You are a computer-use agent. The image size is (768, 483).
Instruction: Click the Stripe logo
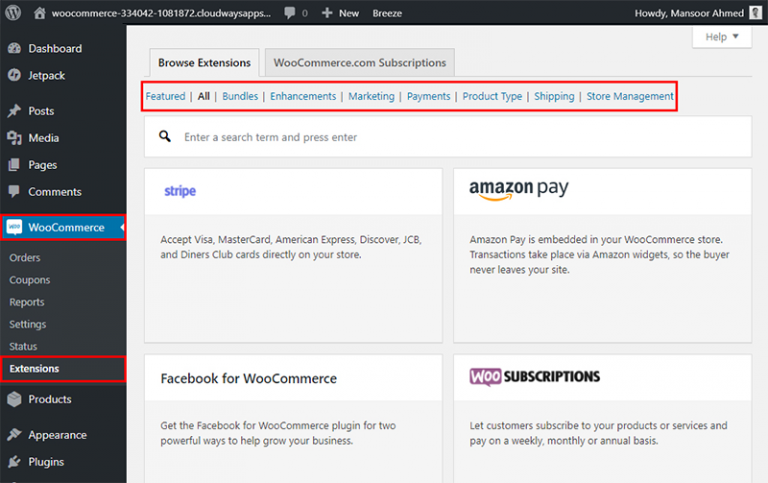[x=180, y=191]
